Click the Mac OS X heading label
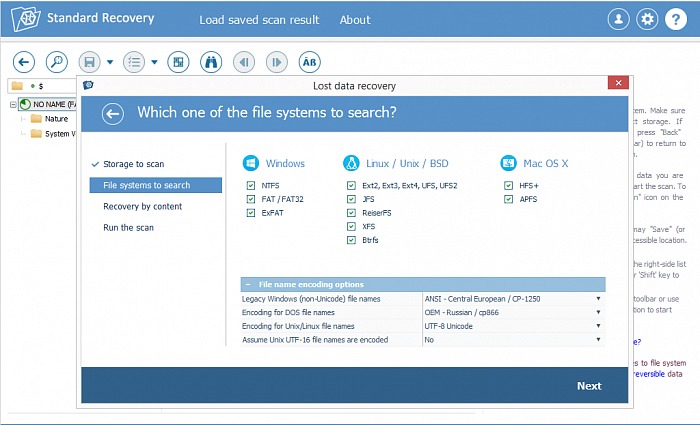This screenshot has height=425, width=700. pos(546,163)
